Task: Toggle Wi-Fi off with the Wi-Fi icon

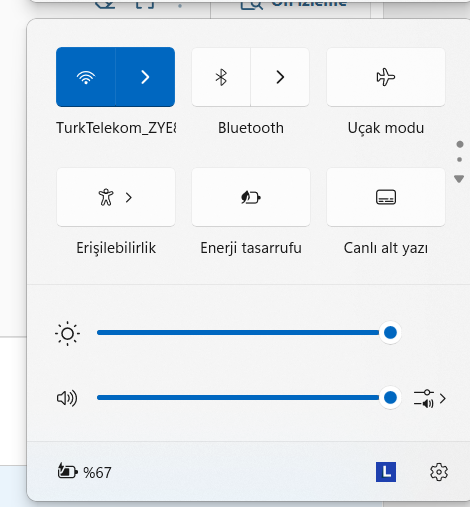Action: (86, 77)
